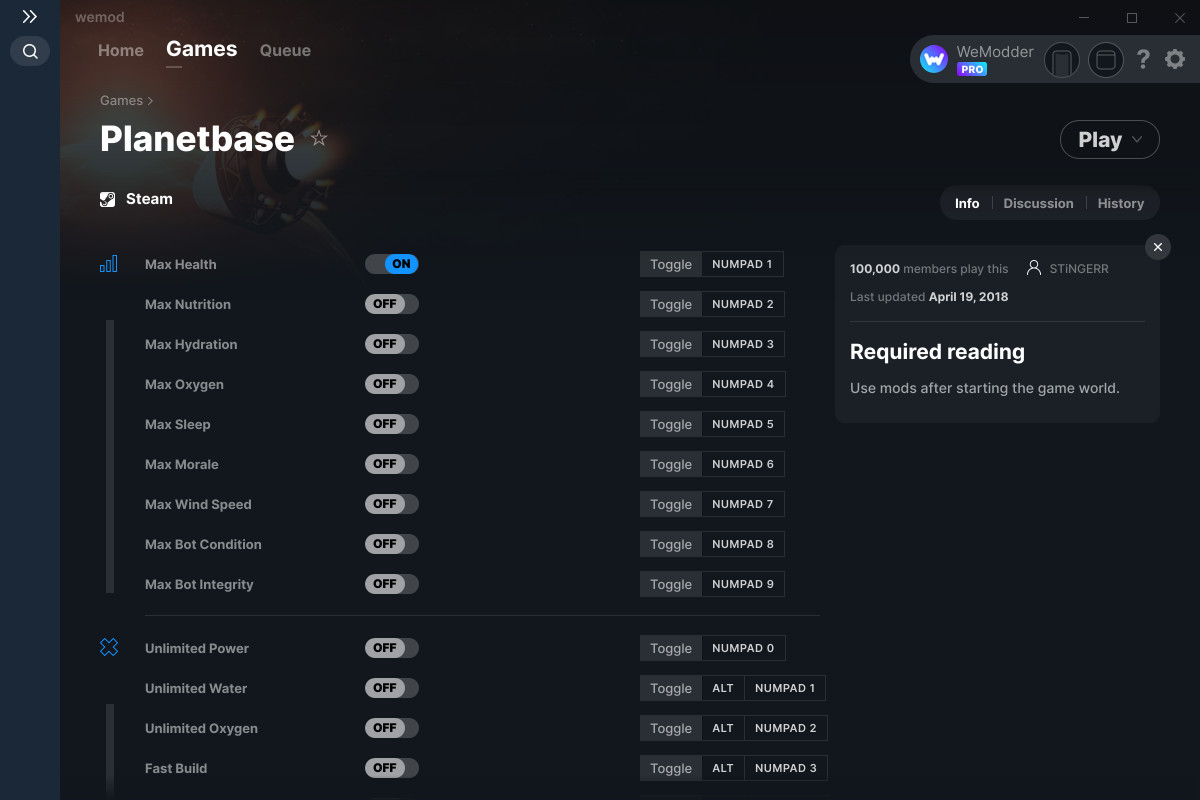The image size is (1200, 800).
Task: Enable Max Bot Condition toggle
Action: [x=392, y=544]
